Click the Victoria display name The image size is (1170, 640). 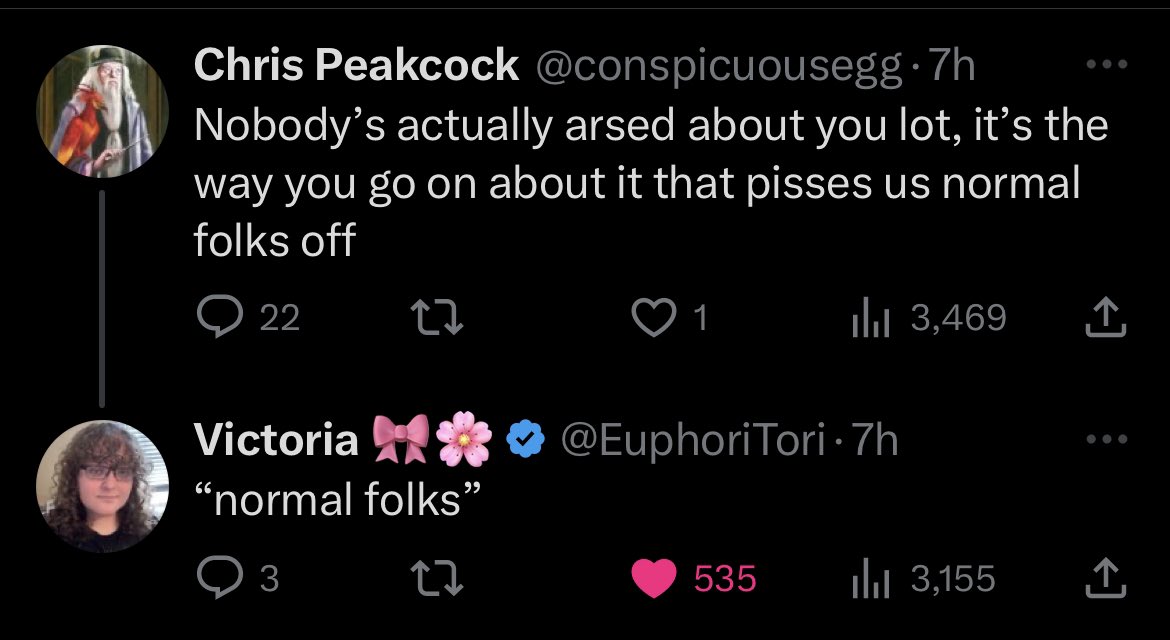coord(276,439)
